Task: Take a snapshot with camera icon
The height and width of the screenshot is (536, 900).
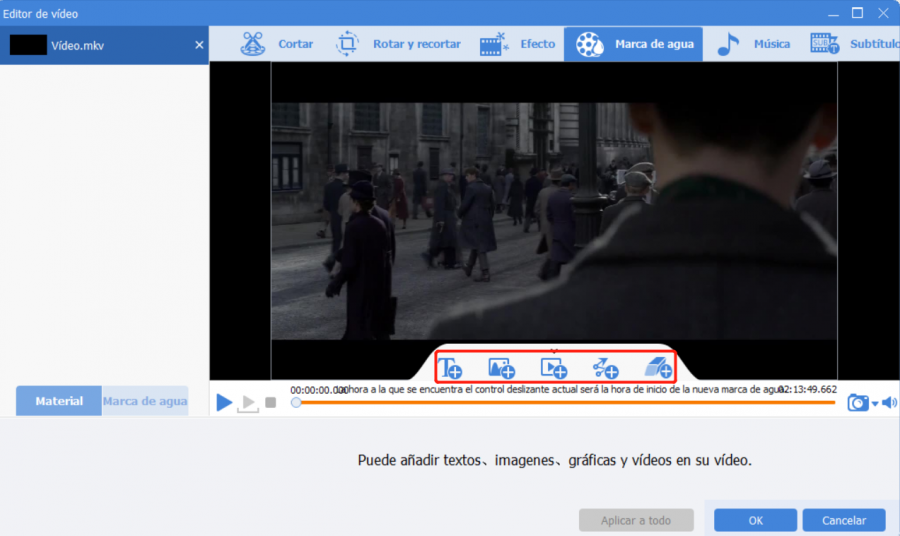Action: click(857, 403)
